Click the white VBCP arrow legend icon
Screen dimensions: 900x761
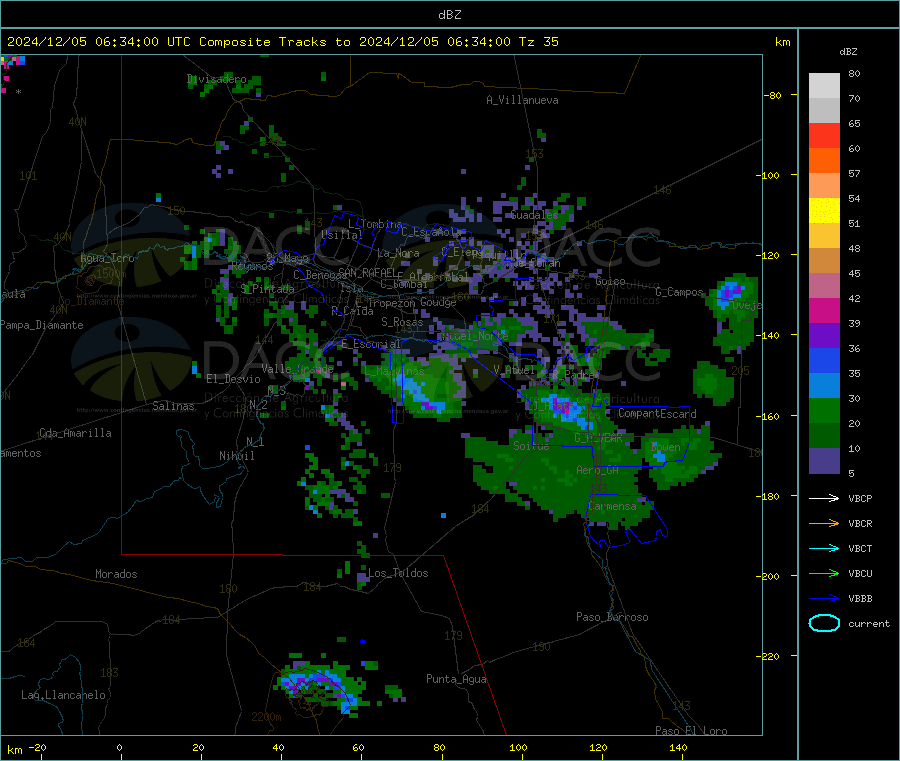tap(824, 498)
